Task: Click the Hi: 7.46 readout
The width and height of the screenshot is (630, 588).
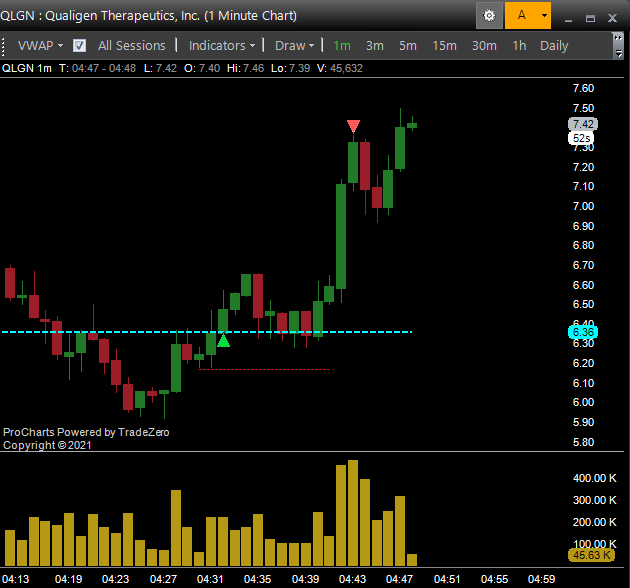Action: click(245, 68)
